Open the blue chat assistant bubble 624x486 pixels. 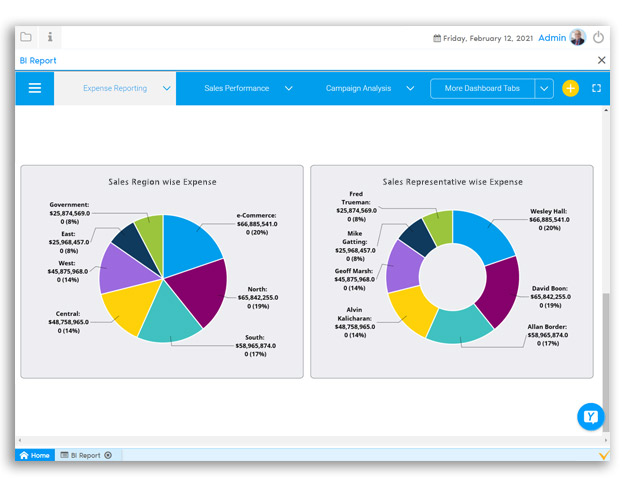591,416
